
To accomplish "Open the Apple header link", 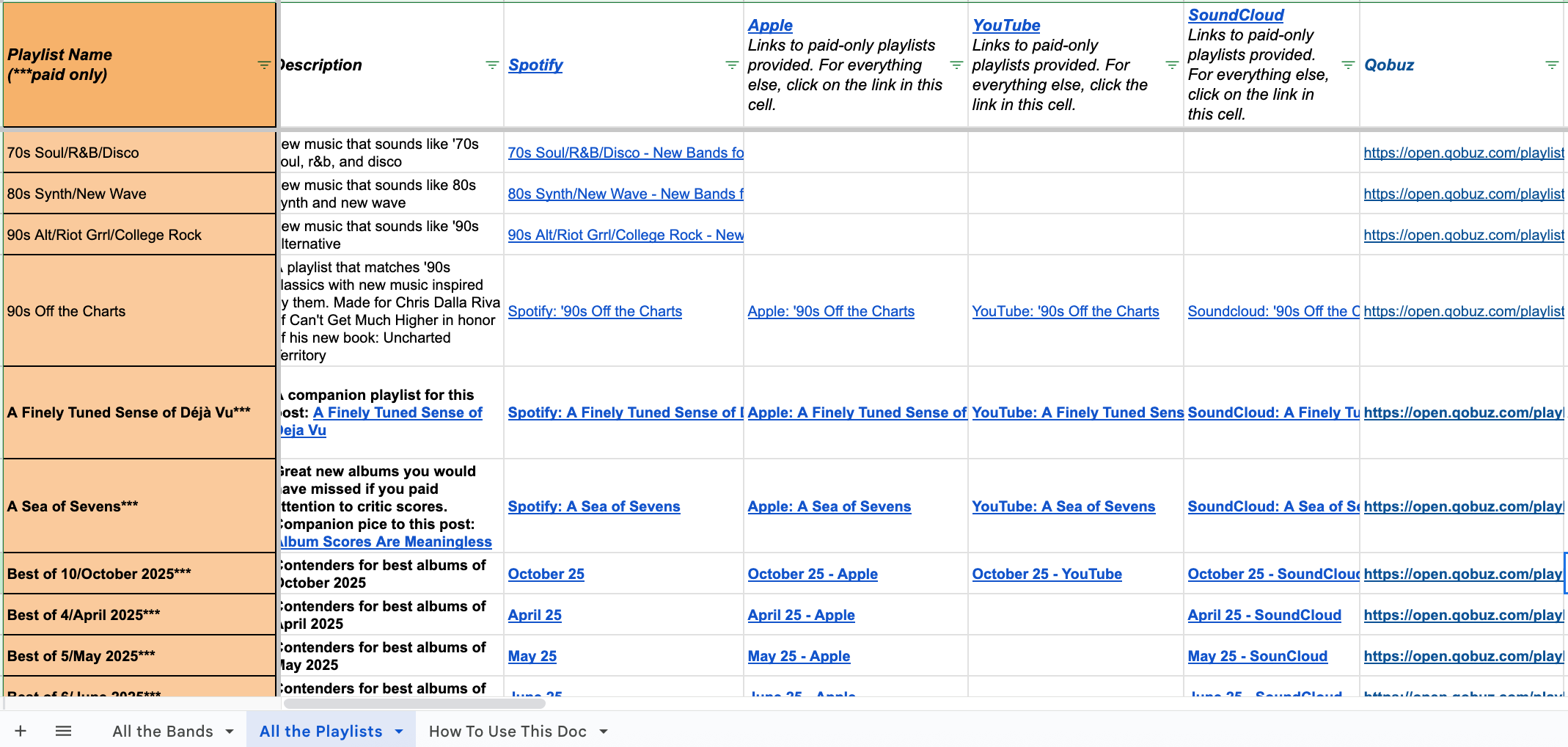I will tap(770, 25).
